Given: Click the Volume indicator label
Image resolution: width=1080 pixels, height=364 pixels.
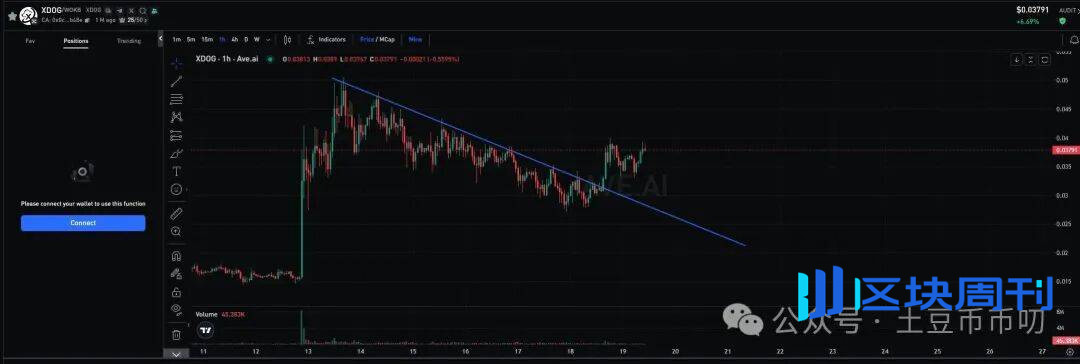Looking at the screenshot, I should coord(207,314).
